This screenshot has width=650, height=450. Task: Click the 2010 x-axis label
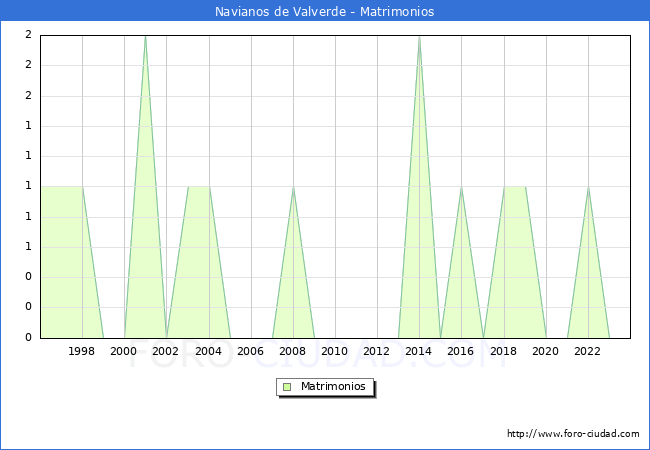[x=335, y=351]
